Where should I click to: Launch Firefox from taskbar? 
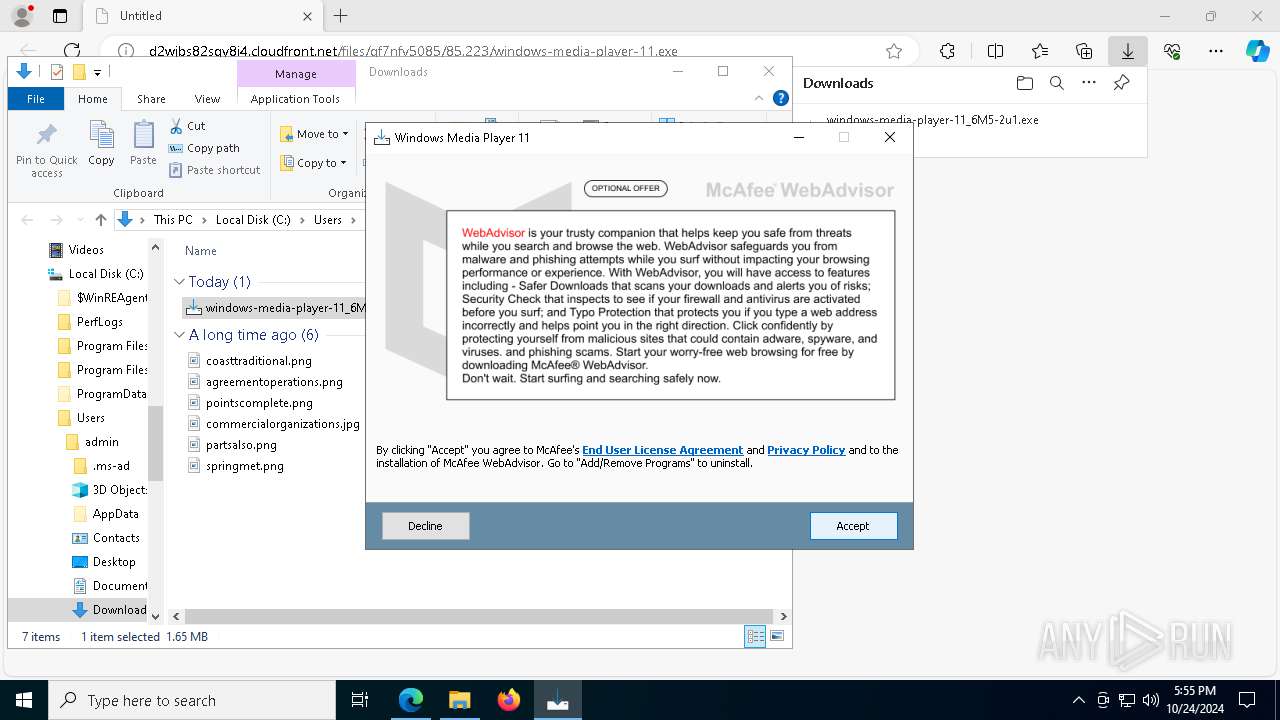coord(509,700)
